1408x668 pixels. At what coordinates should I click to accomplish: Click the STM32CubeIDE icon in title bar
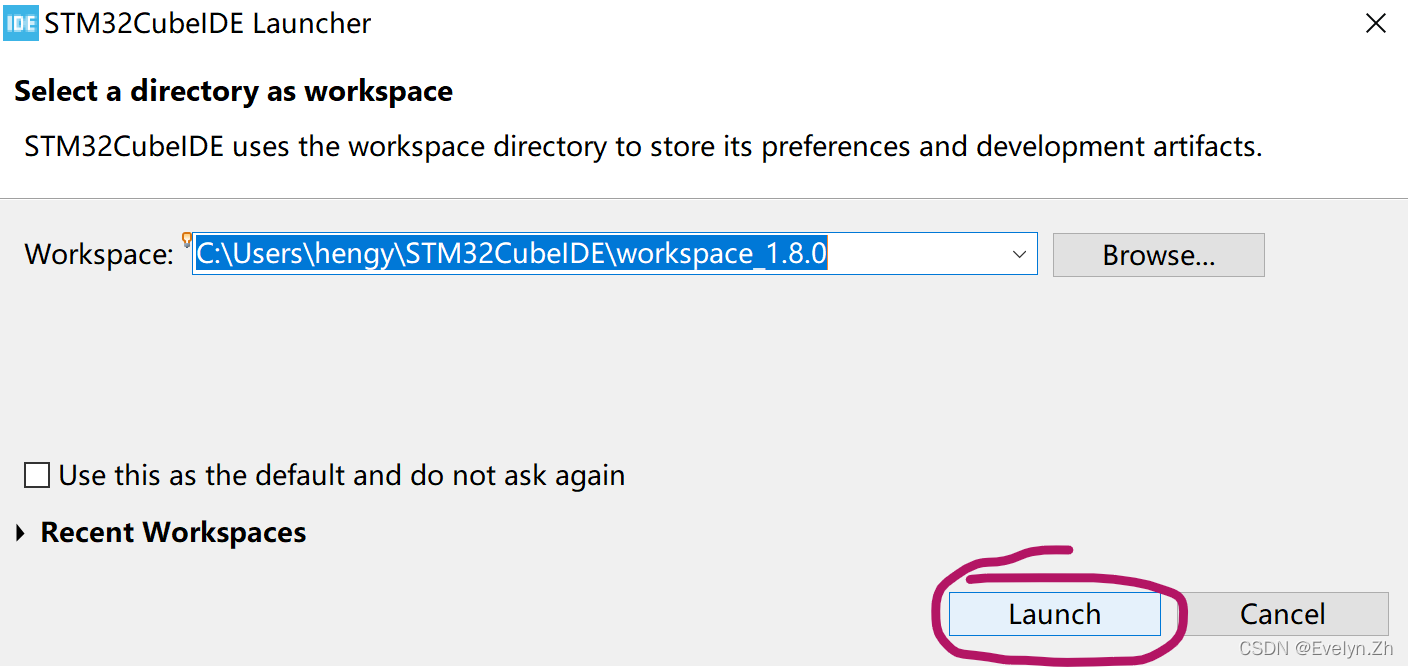pos(21,24)
